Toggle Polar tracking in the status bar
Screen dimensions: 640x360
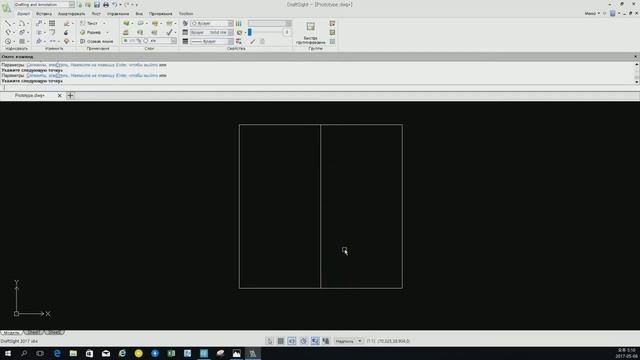pyautogui.click(x=303, y=341)
